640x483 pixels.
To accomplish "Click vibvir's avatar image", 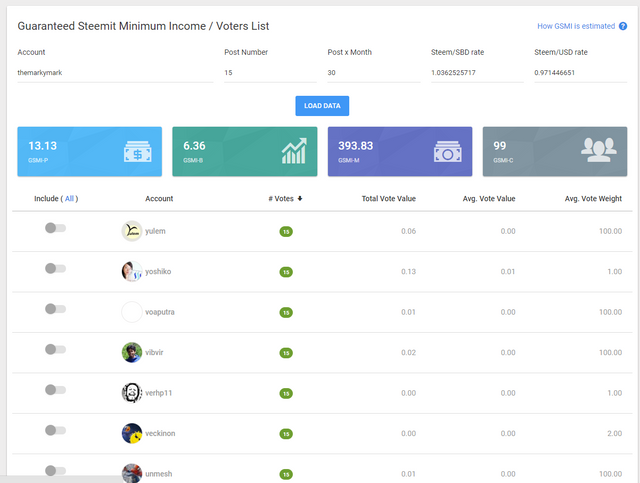I will click(132, 352).
